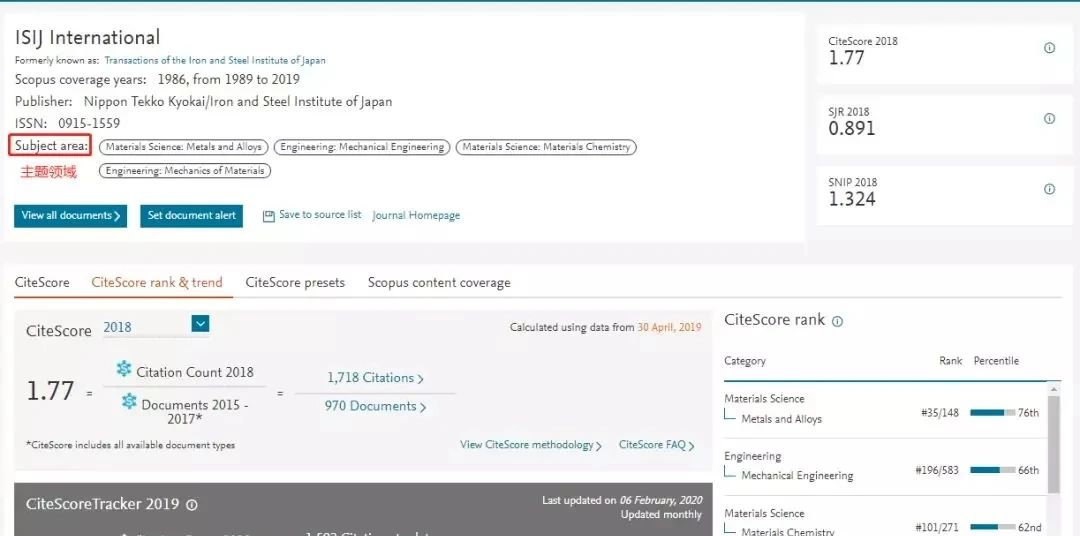Click Materials Science: Materials Chemistry tag
Viewport: 1080px width, 536px height.
546,147
